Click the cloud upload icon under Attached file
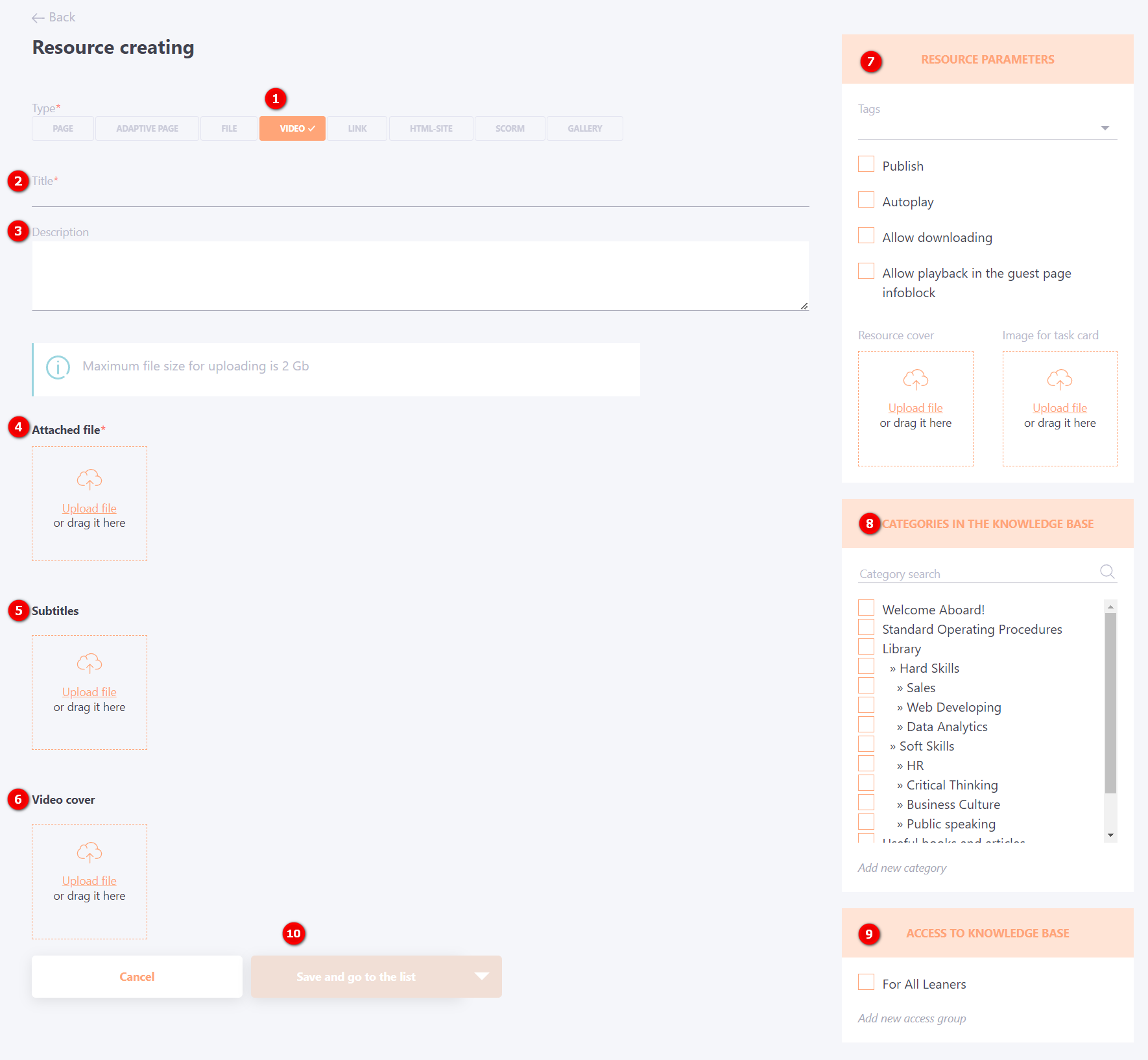The image size is (1148, 1060). (90, 480)
